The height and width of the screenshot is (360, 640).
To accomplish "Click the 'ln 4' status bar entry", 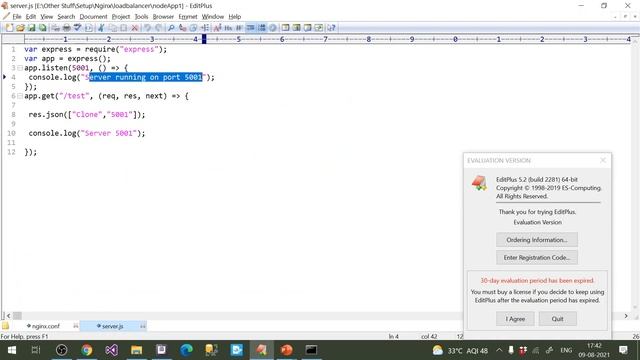I will click(x=393, y=336).
